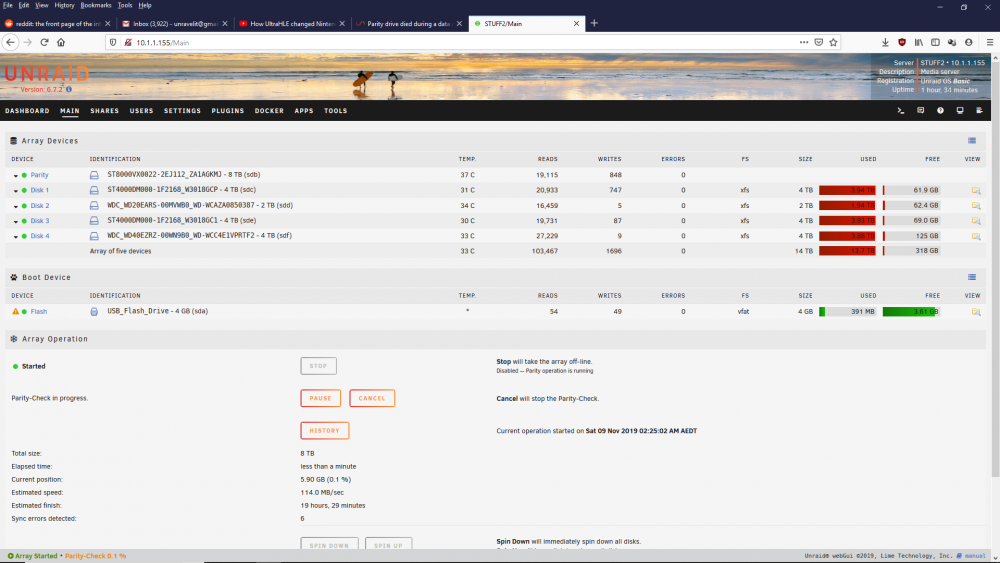
Task: Open the Apps tab
Action: click(x=304, y=111)
